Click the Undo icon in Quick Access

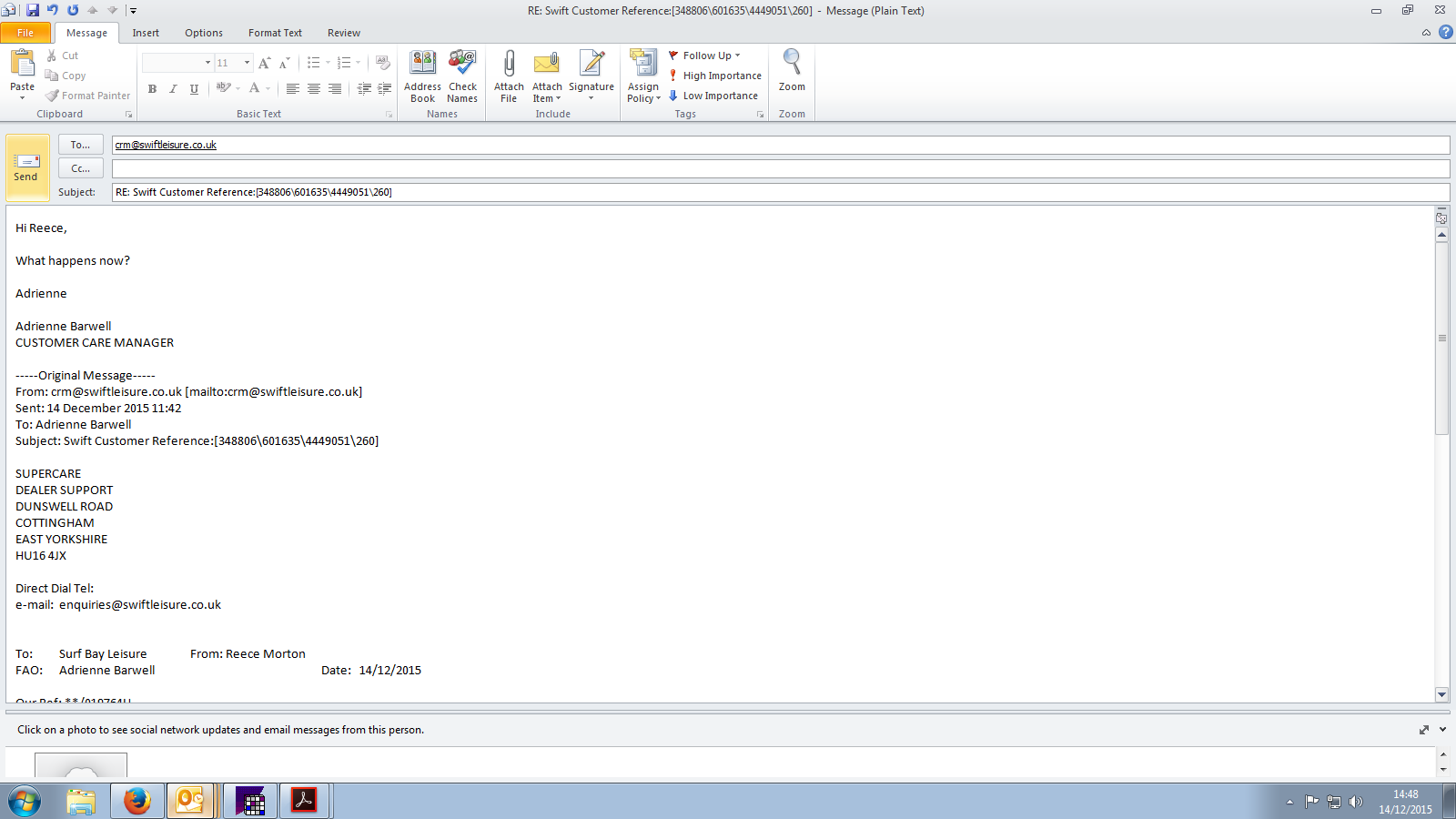[x=53, y=10]
